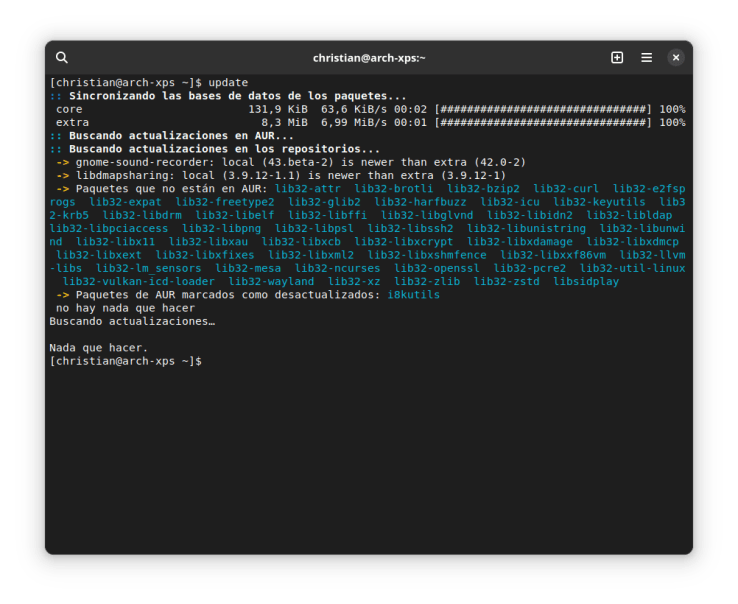The width and height of the screenshot is (738, 604).
Task: Click package name libsidplay
Action: pos(586,282)
